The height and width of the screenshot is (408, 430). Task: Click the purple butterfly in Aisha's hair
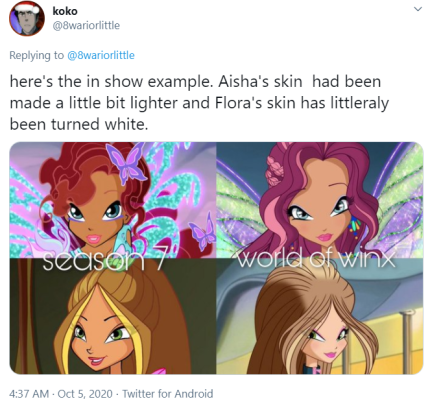126,162
